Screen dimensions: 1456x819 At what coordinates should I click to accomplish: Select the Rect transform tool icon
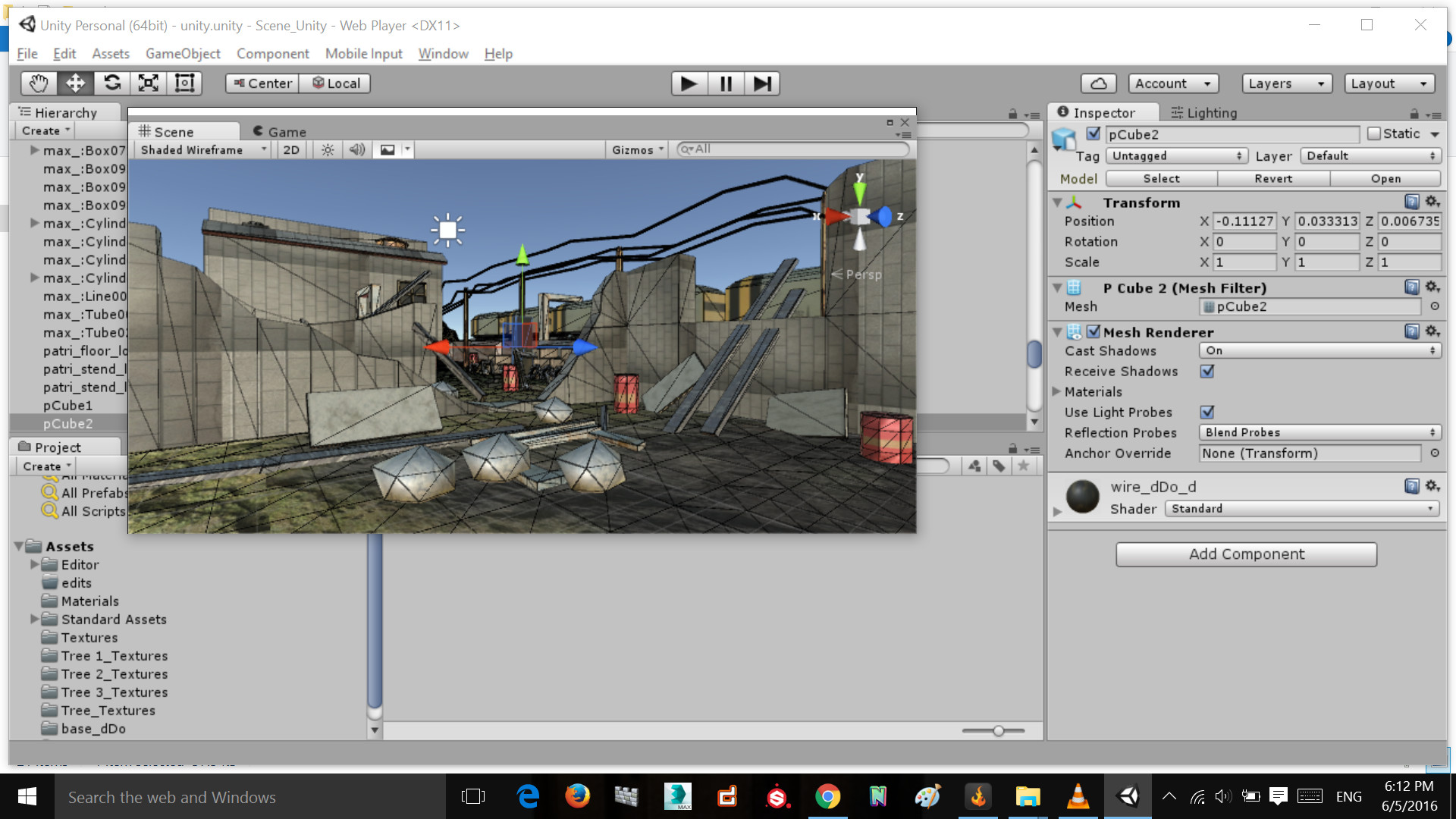point(184,83)
